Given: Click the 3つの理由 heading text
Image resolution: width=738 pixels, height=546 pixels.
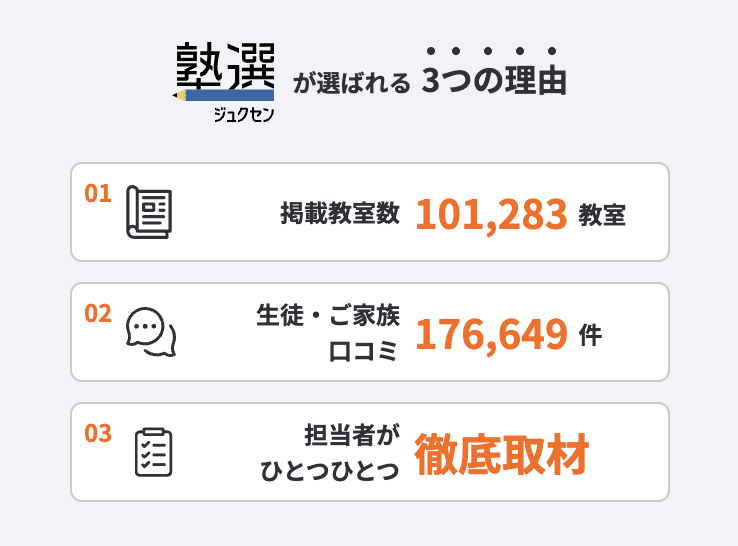Looking at the screenshot, I should pos(494,81).
